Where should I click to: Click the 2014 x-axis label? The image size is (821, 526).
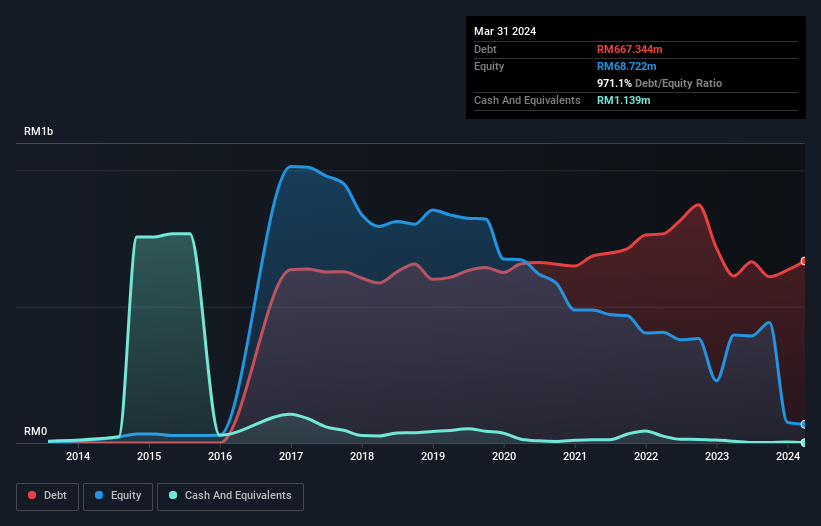pos(78,456)
